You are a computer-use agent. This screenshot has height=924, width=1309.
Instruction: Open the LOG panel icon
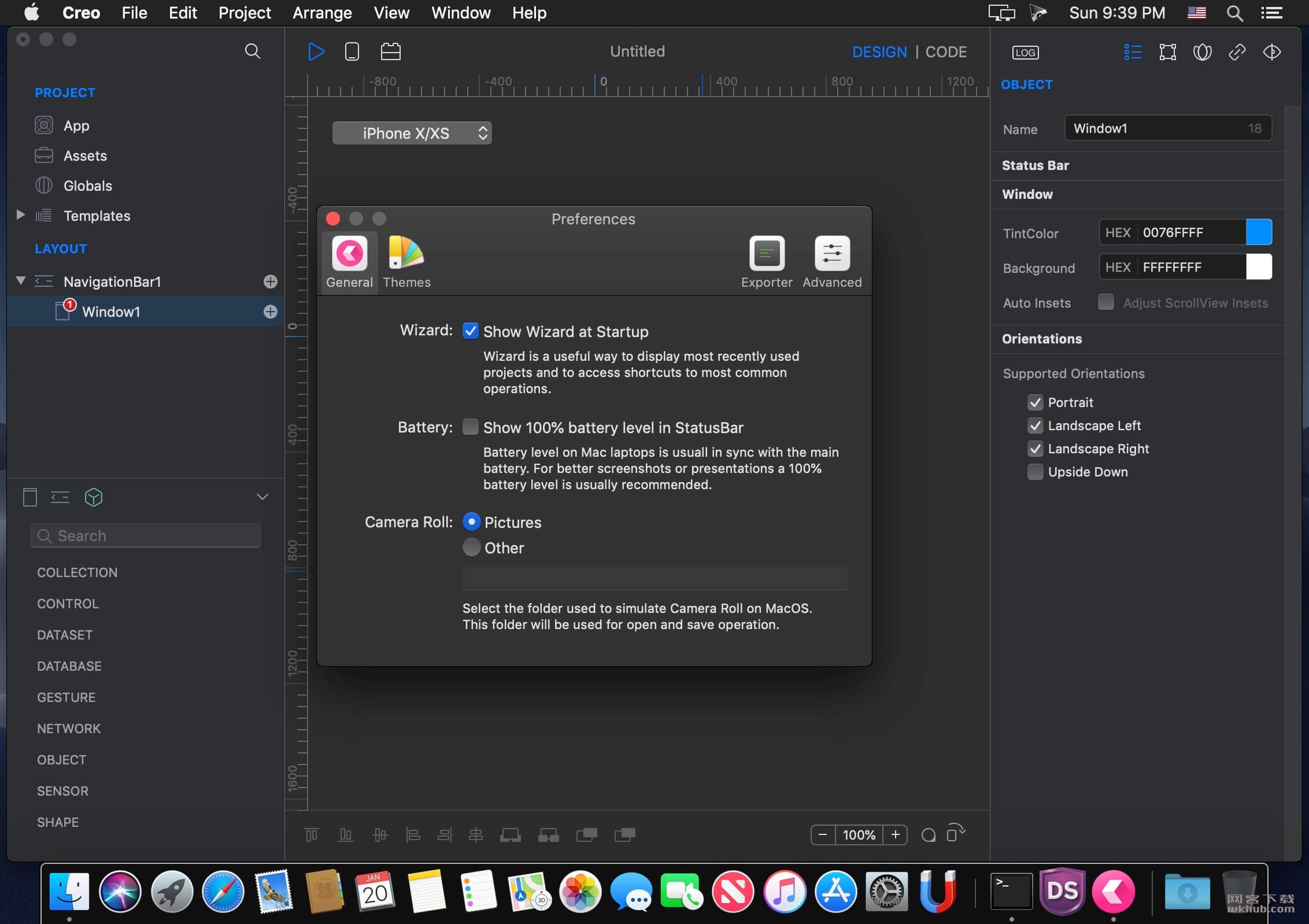(1025, 53)
